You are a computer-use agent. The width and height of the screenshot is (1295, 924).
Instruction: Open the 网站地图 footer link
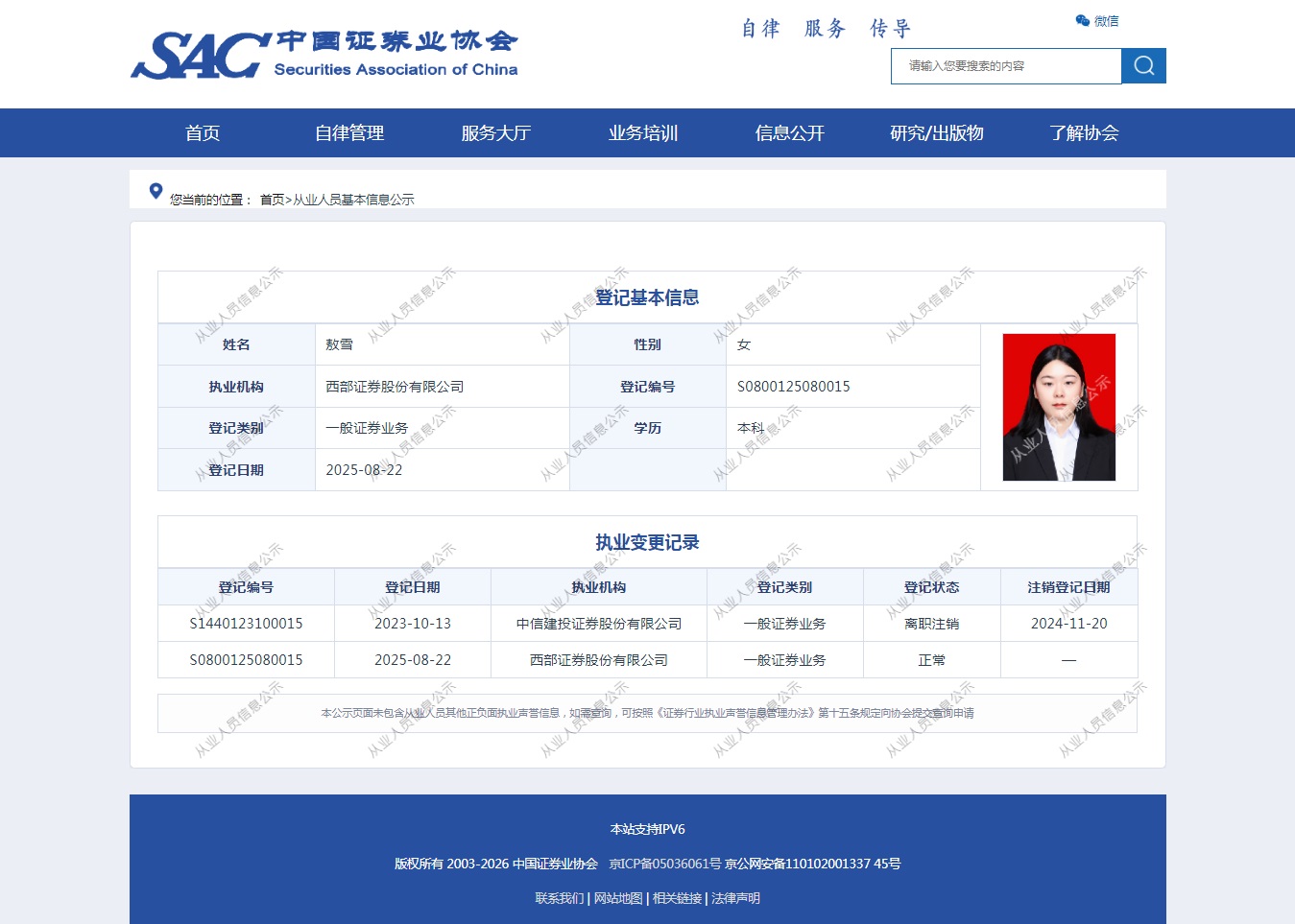[x=618, y=898]
